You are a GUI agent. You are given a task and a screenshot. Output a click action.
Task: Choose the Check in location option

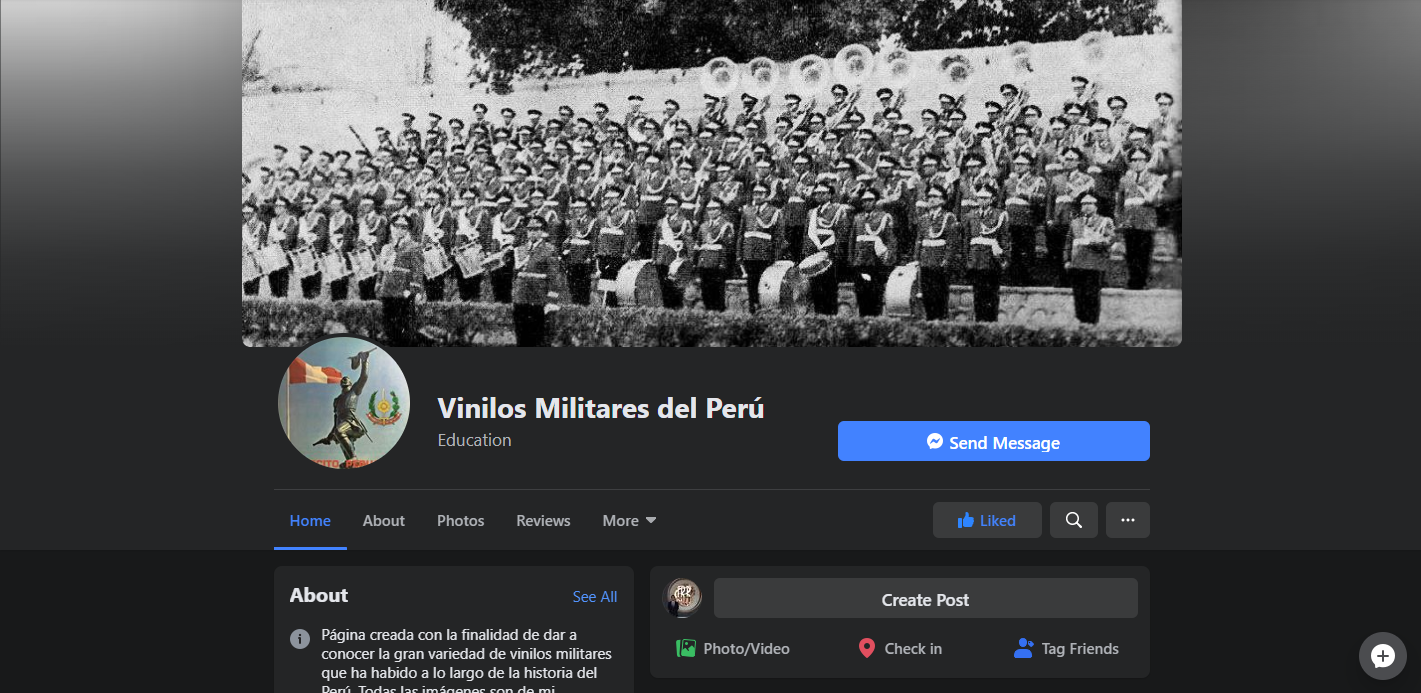point(900,648)
